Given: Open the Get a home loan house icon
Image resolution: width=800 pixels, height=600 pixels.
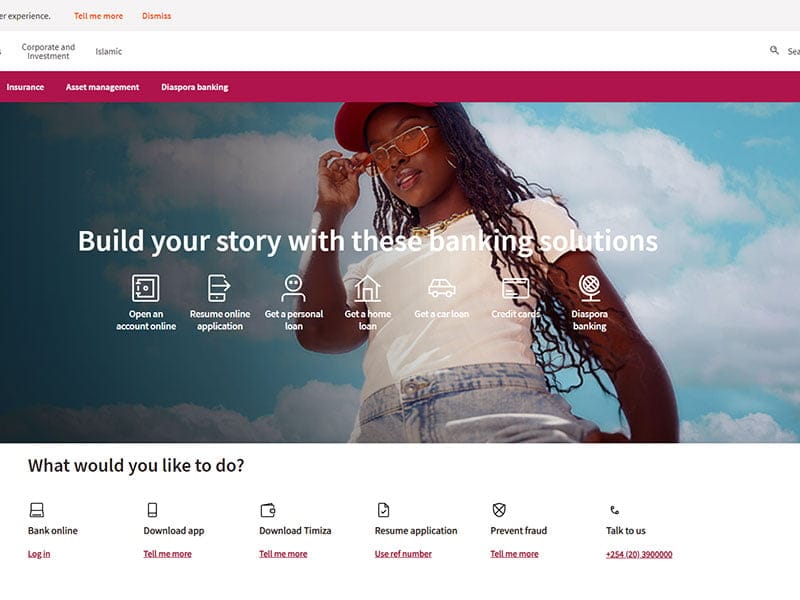Looking at the screenshot, I should tap(367, 288).
